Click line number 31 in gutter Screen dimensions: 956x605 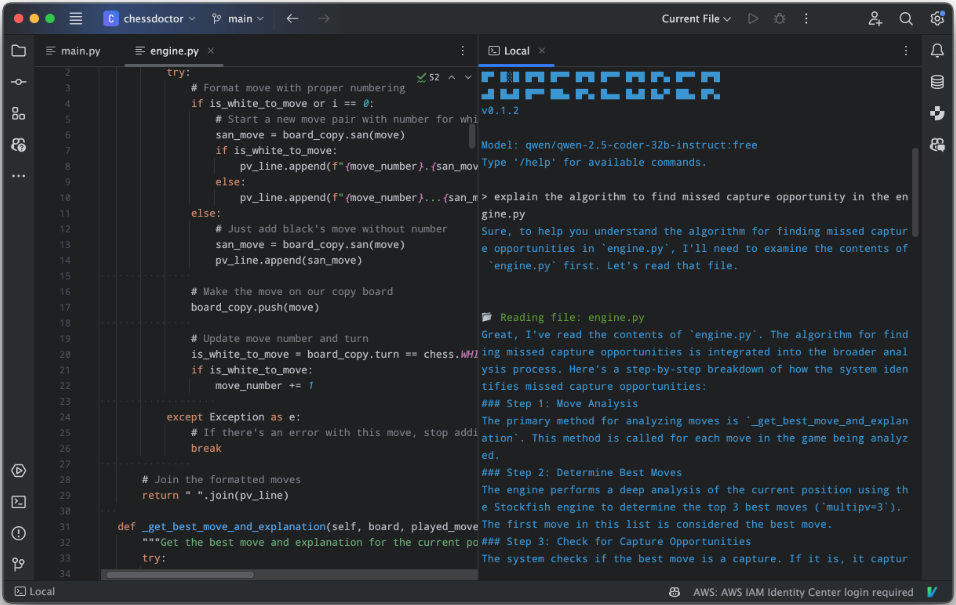[x=65, y=527]
